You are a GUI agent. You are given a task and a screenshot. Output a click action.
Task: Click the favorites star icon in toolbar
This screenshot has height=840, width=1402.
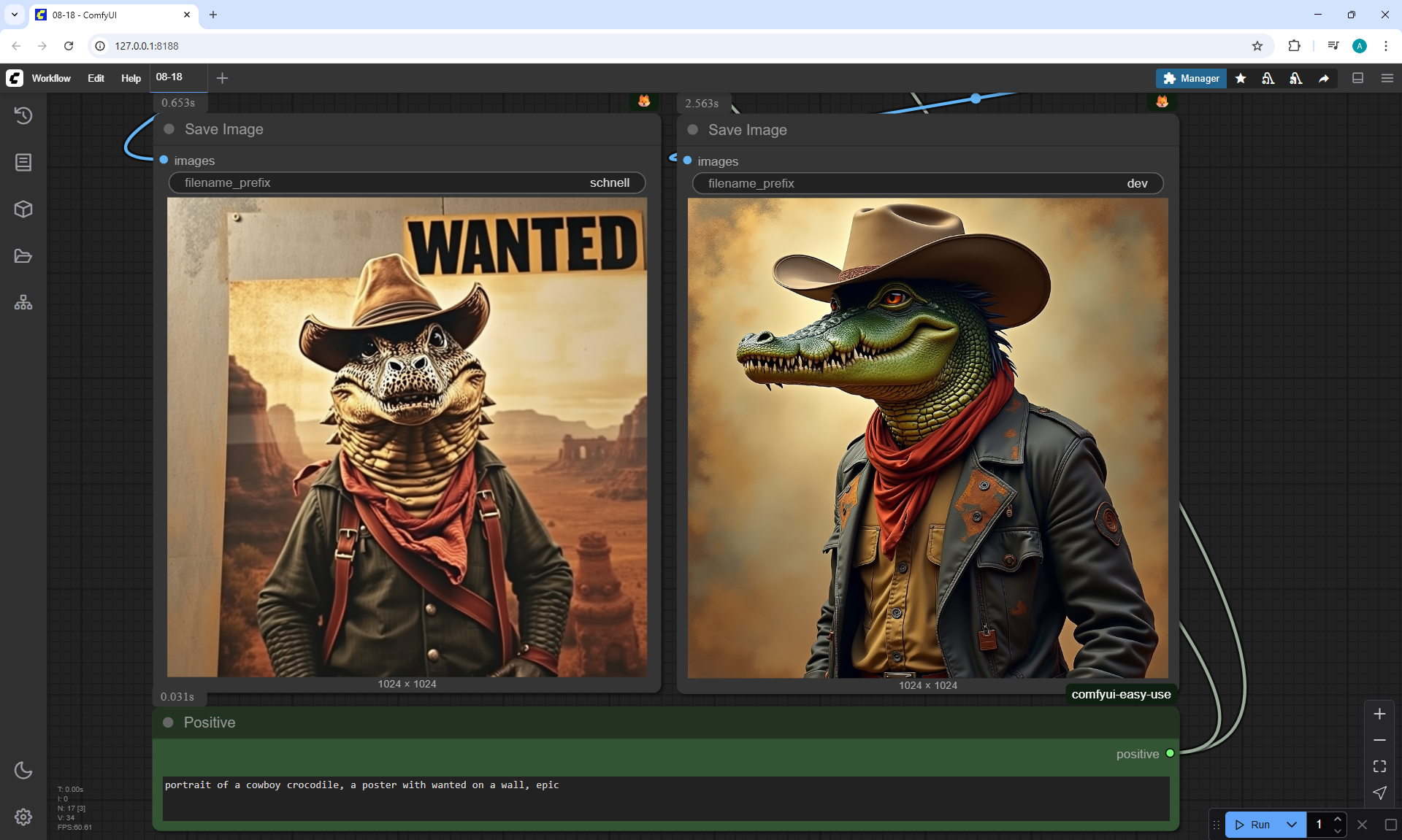pyautogui.click(x=1241, y=78)
